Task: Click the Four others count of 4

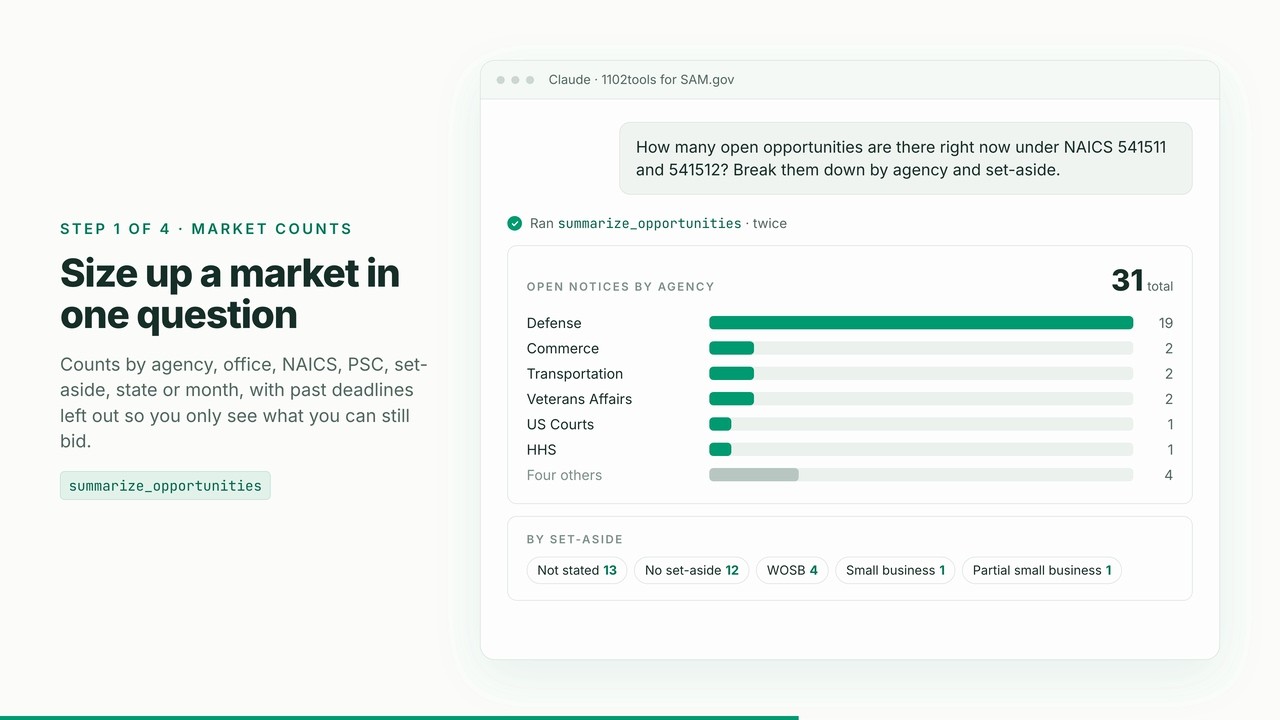Action: (1168, 475)
